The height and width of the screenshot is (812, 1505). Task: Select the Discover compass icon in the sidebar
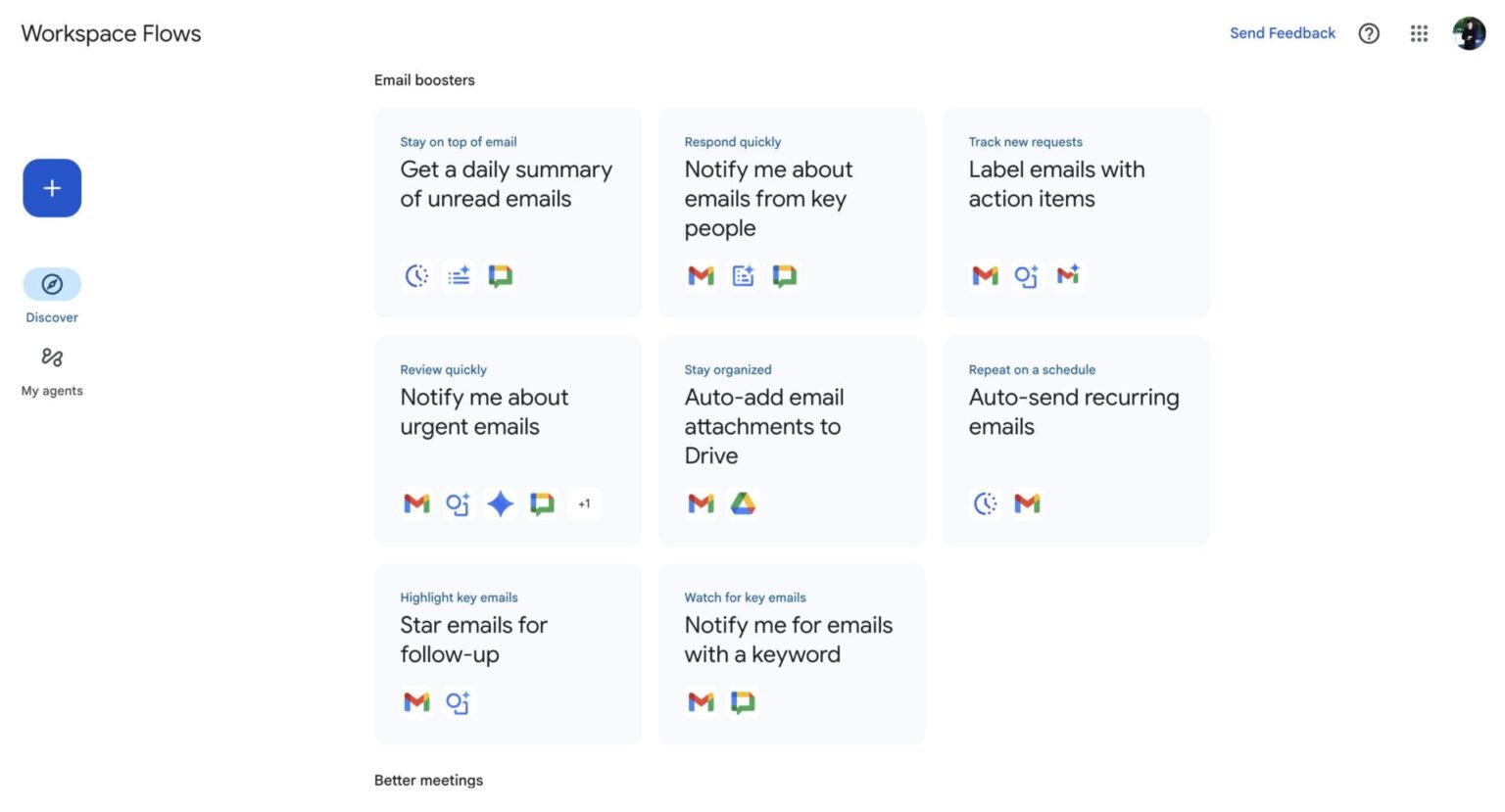[52, 284]
